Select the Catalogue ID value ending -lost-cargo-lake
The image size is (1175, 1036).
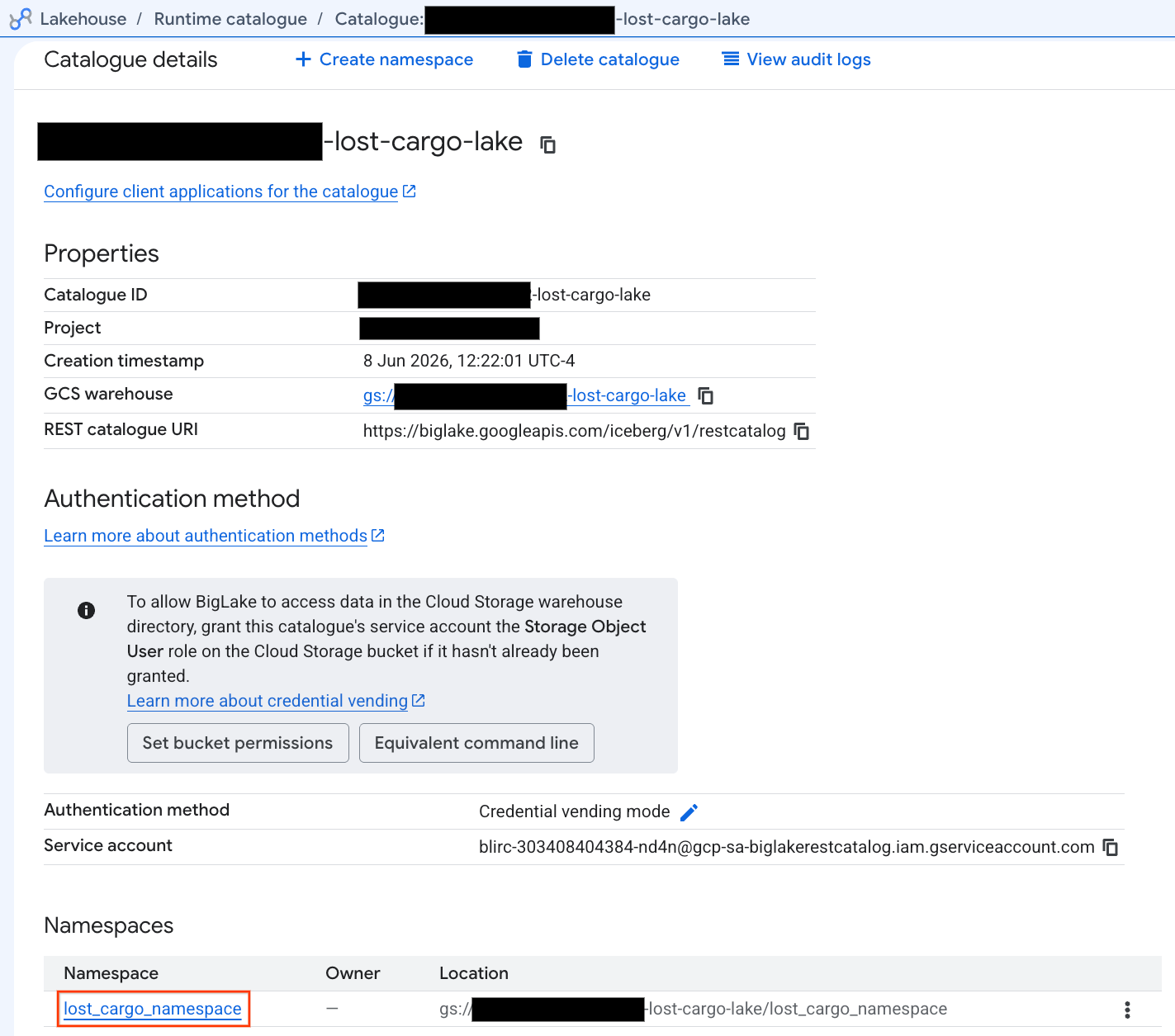505,295
